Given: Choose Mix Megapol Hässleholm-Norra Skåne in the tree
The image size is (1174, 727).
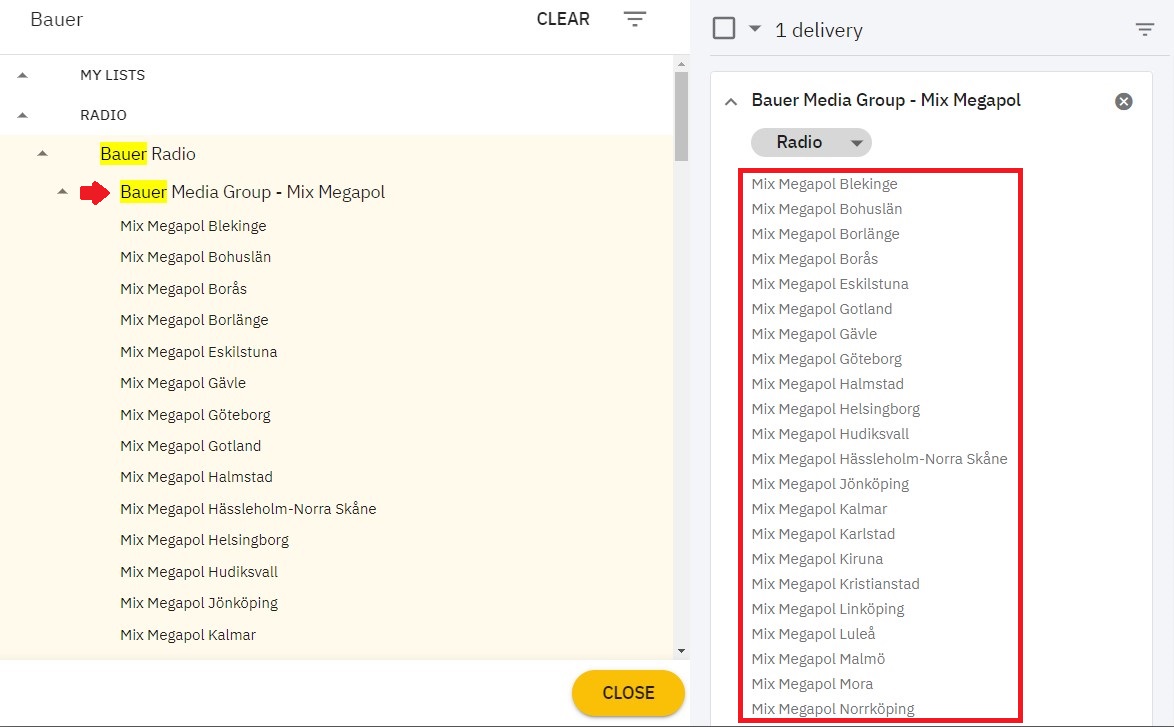Looking at the screenshot, I should [x=248, y=509].
